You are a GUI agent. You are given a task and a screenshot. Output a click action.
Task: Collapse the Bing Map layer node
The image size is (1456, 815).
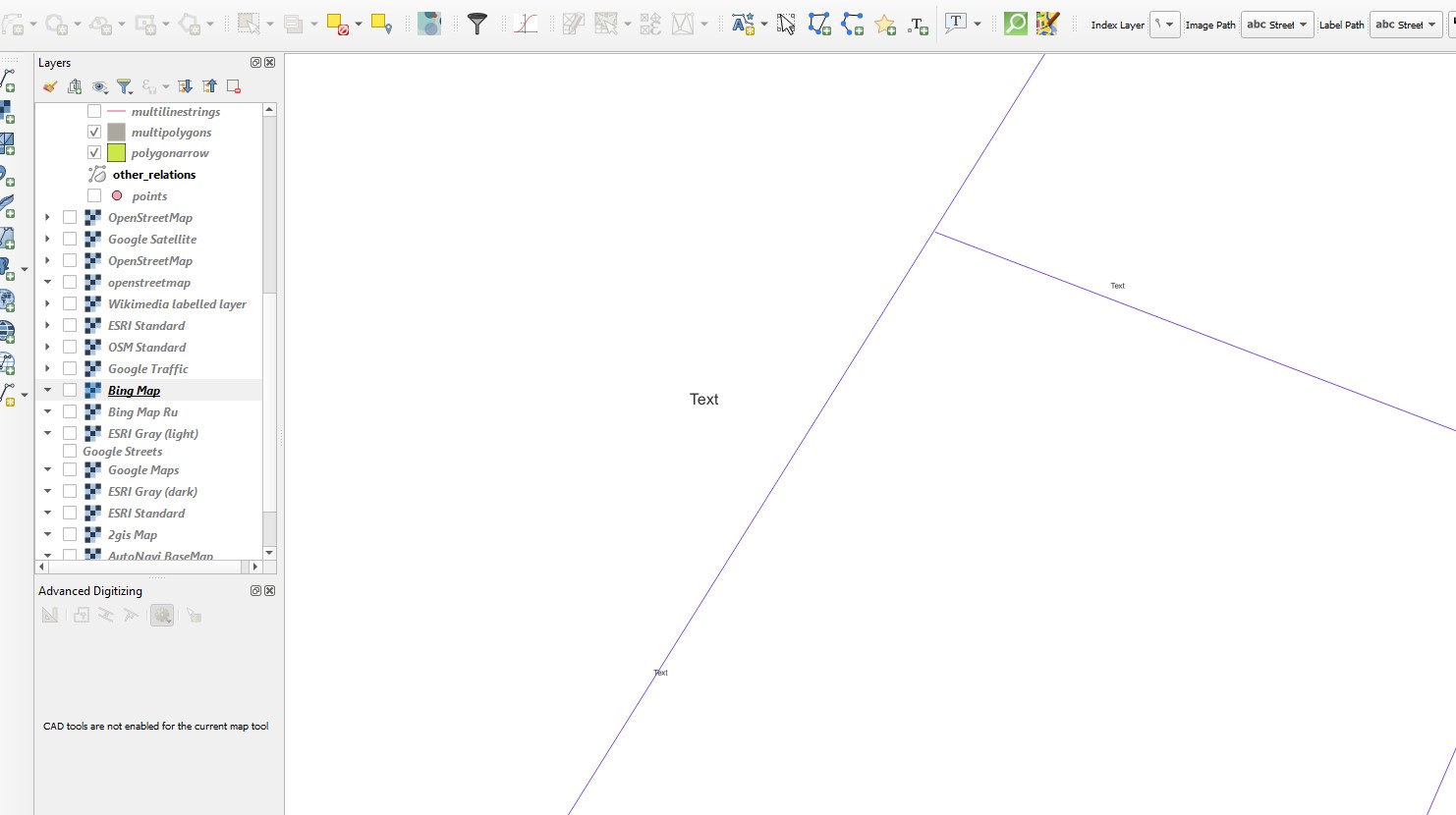(x=47, y=390)
